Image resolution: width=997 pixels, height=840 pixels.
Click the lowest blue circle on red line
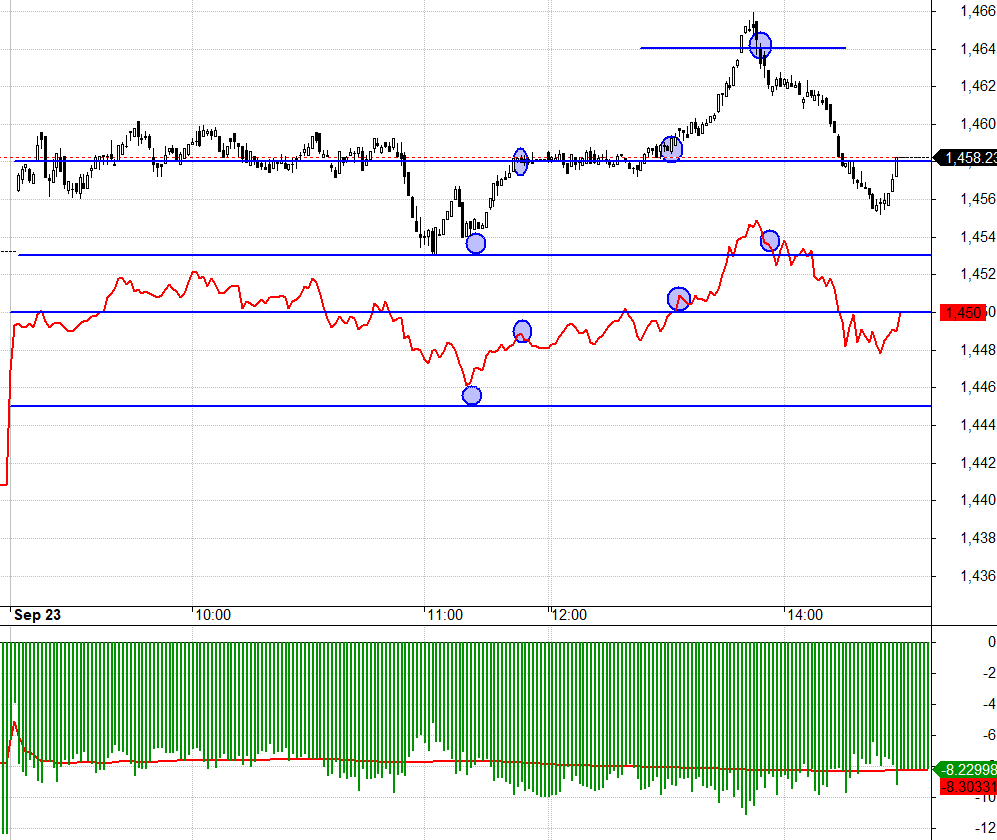[472, 396]
